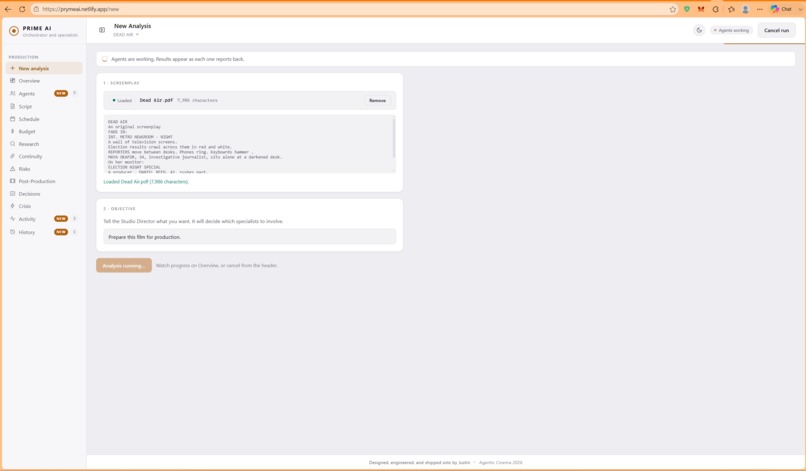Open the Copilot Chat button

pyautogui.click(x=781, y=9)
